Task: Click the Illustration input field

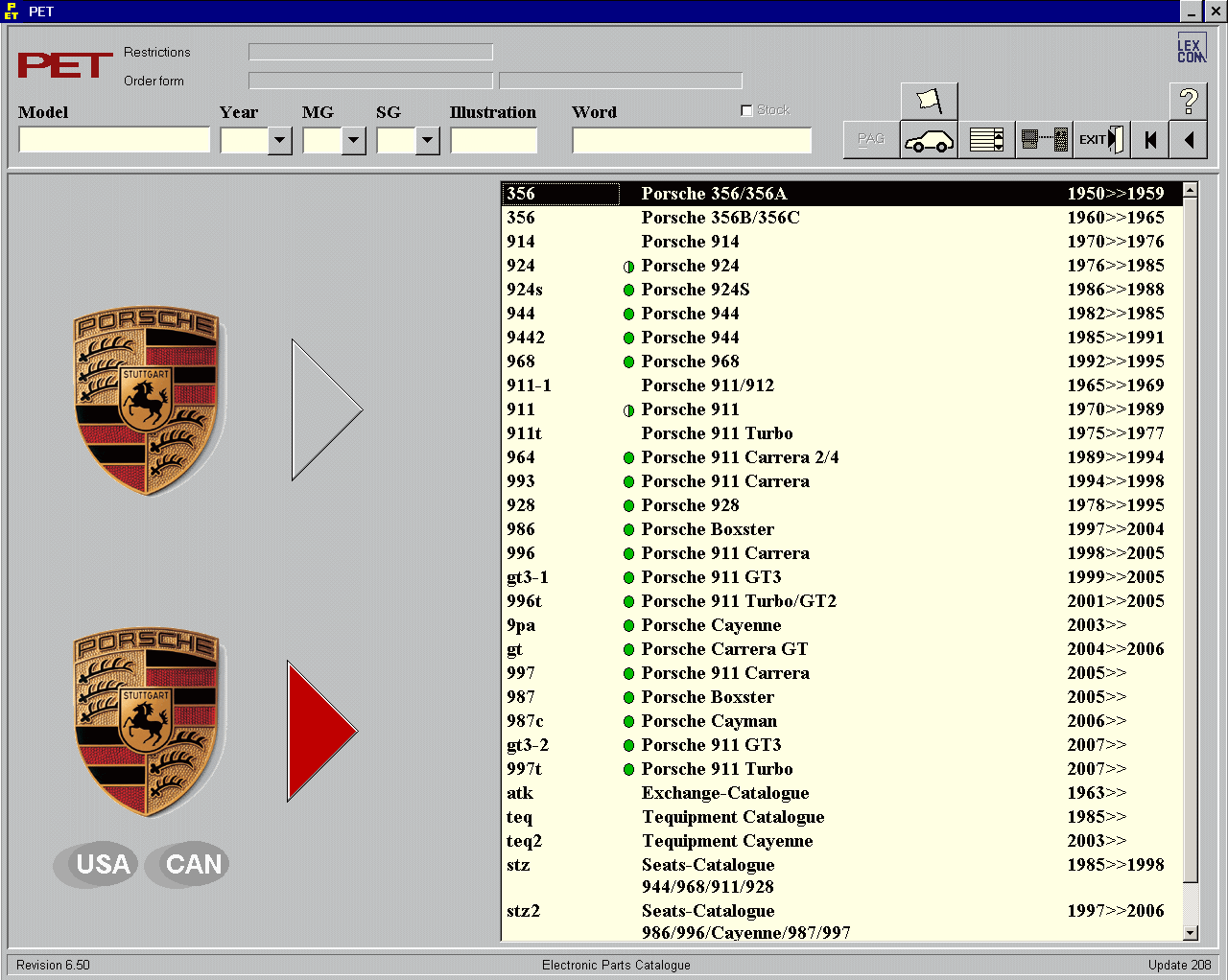Action: coord(494,140)
